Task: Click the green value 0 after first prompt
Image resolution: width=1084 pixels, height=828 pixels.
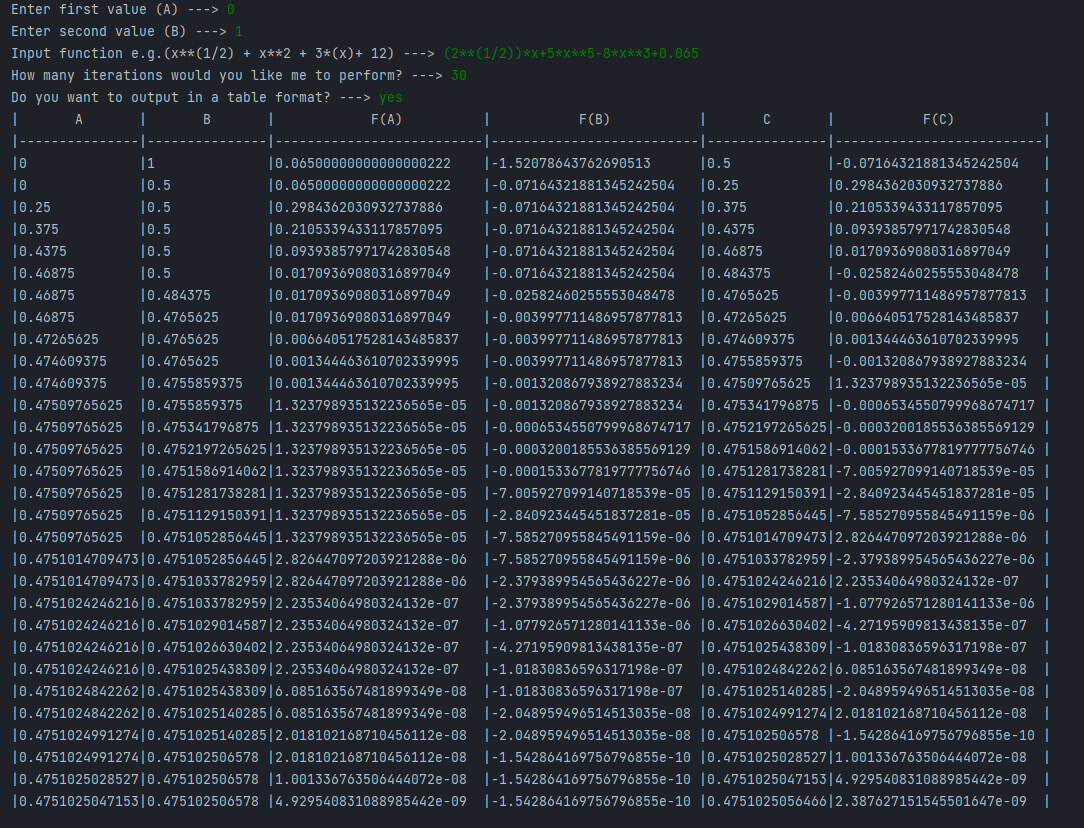Action: click(230, 9)
